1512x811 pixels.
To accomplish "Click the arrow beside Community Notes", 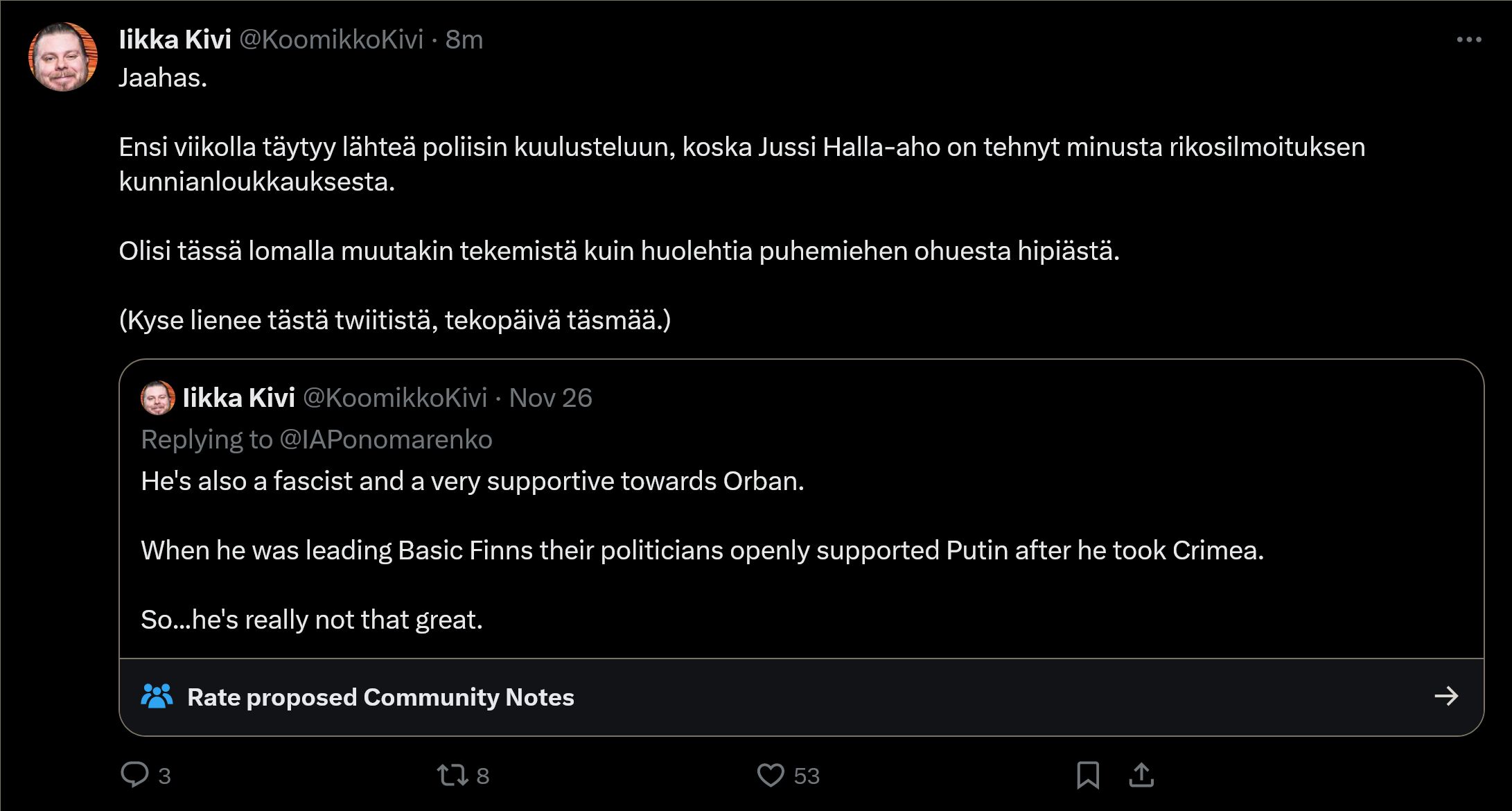I will (1446, 696).
